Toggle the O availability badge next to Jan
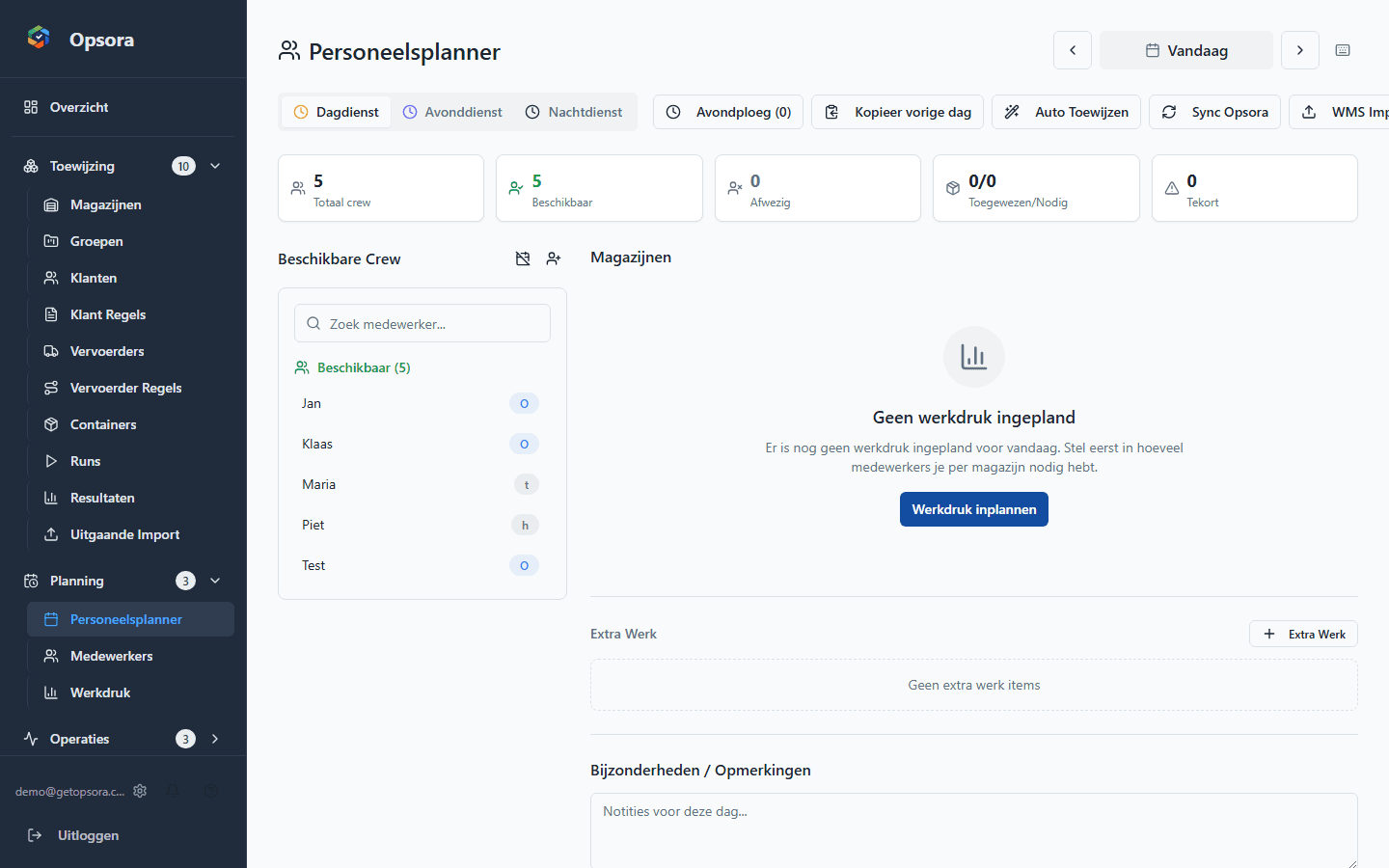Screen dimensions: 1389x868 pos(524,403)
